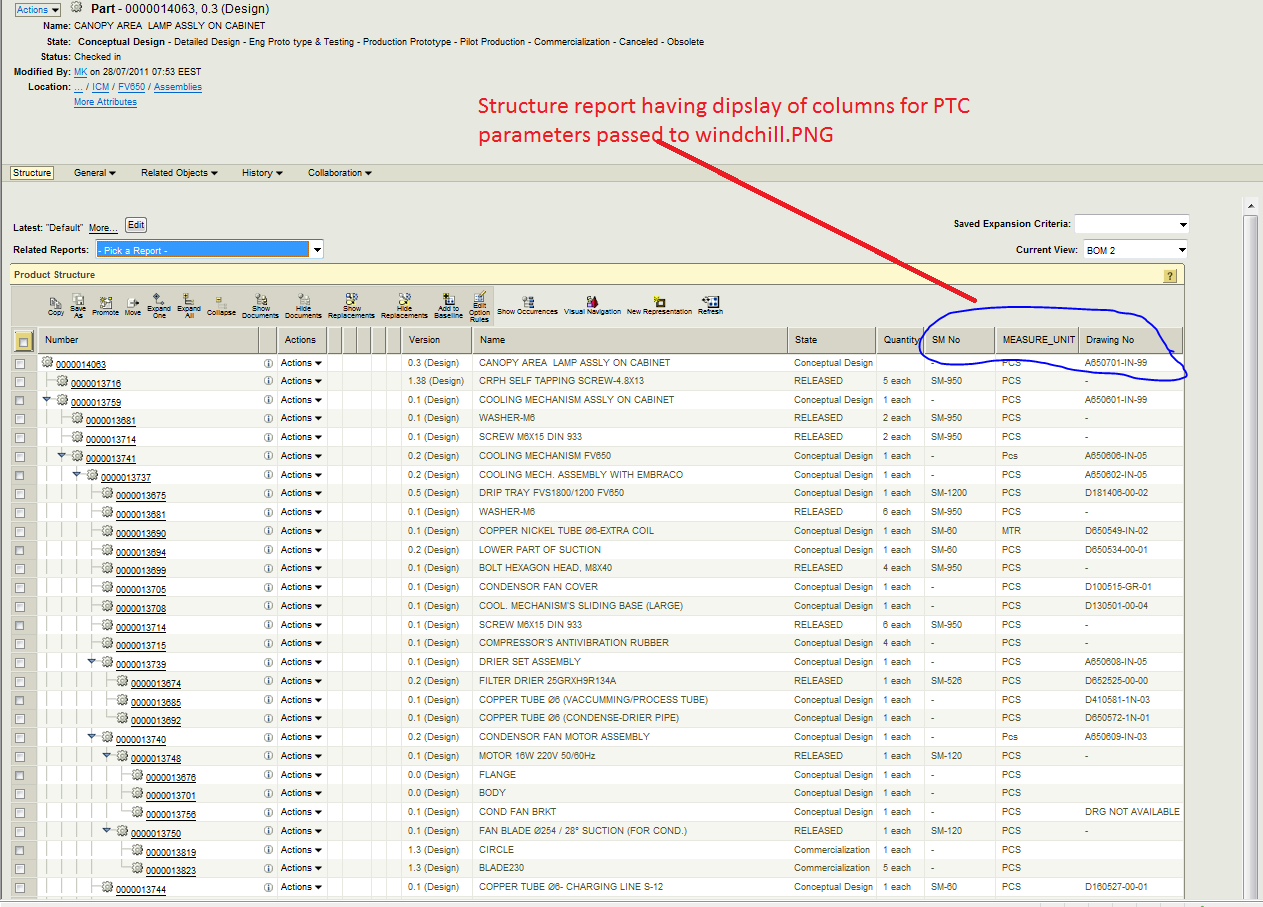Click the Quantity column header
The height and width of the screenshot is (907, 1263).
click(x=901, y=340)
